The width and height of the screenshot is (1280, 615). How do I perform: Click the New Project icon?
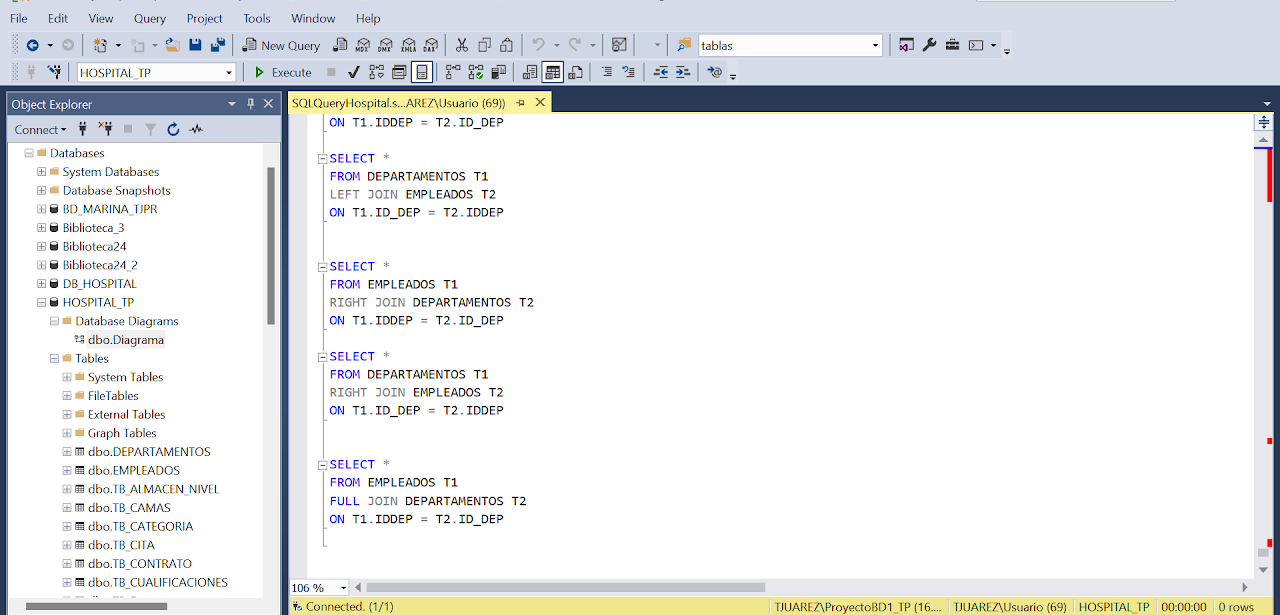[100, 45]
